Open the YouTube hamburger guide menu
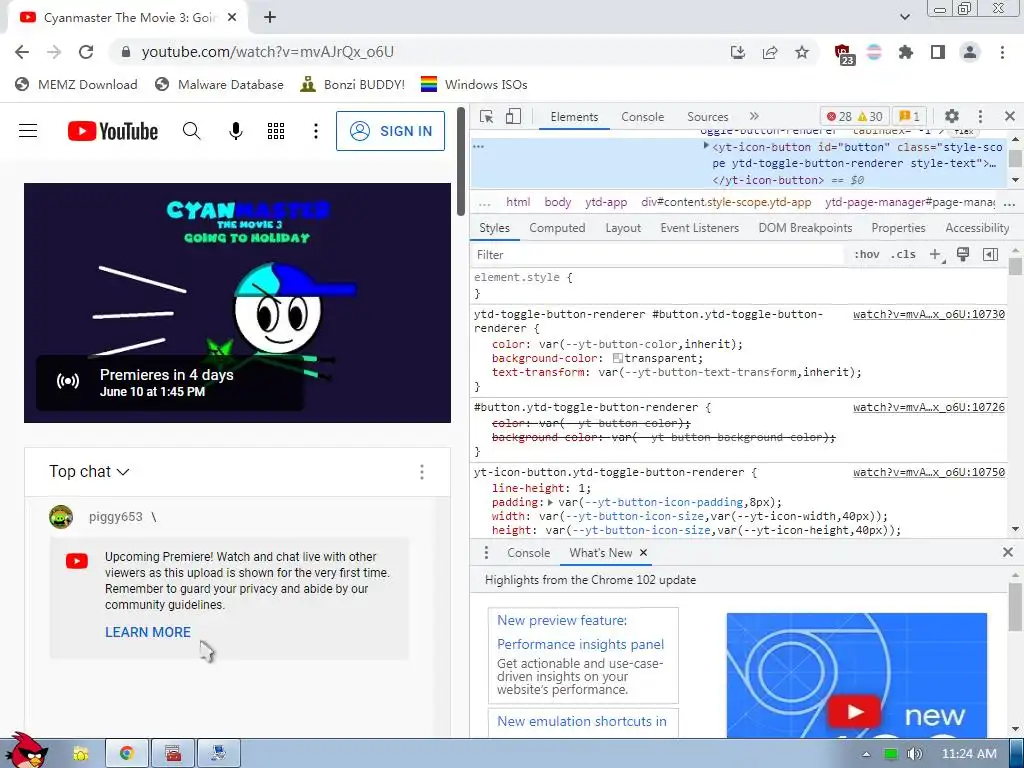Viewport: 1024px width, 768px height. [28, 131]
